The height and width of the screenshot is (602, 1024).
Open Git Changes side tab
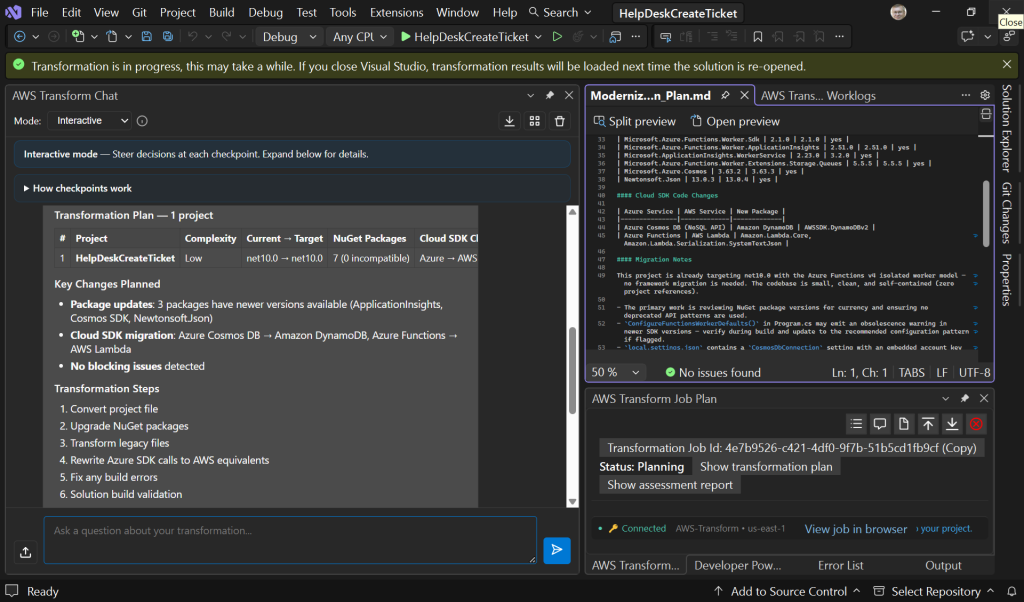point(1007,213)
